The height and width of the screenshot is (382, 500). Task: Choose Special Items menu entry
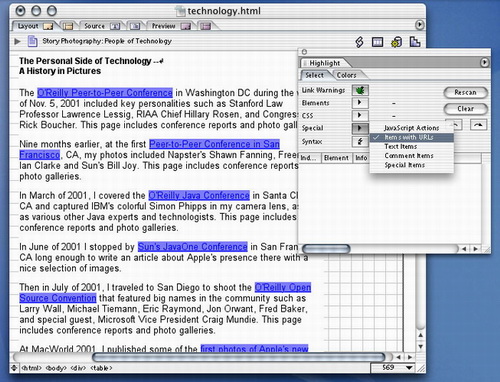(412, 165)
